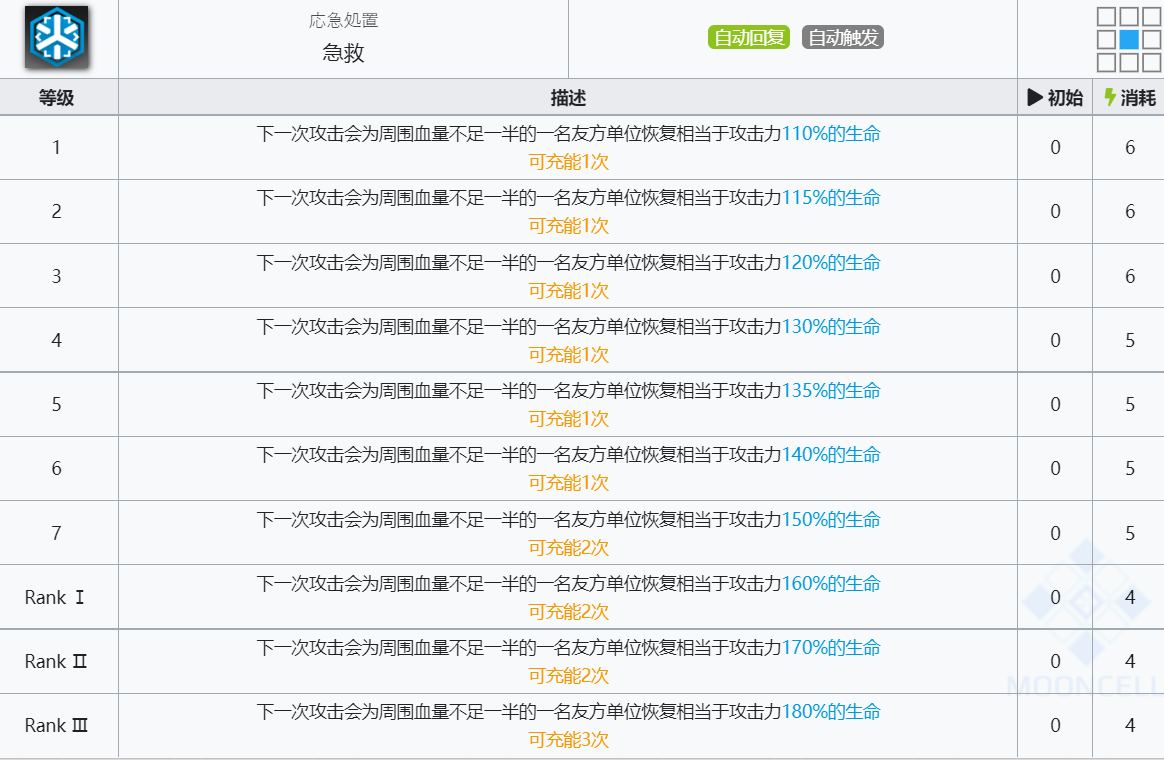Click 可充能2次 in Rank Ⅰ row
1164x760 pixels.
[568, 612]
